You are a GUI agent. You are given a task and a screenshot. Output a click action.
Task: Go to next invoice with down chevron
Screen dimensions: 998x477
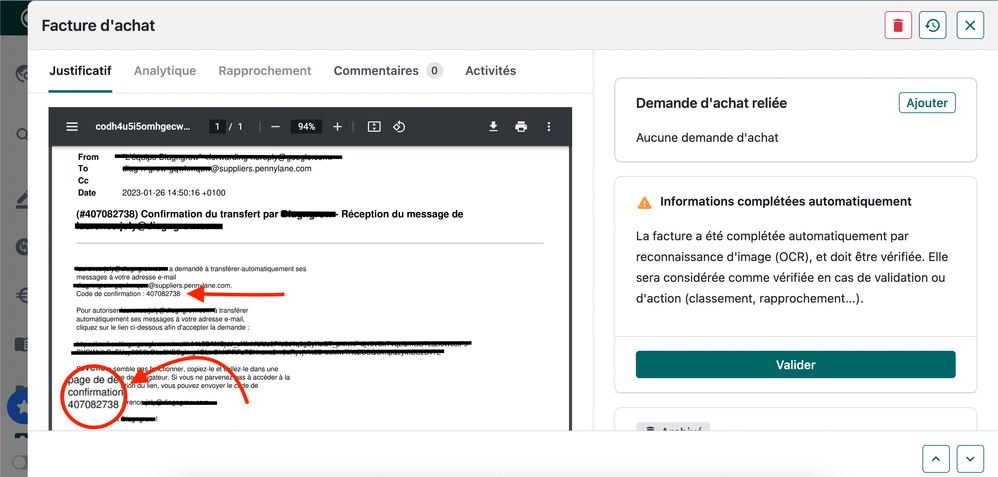(970, 458)
